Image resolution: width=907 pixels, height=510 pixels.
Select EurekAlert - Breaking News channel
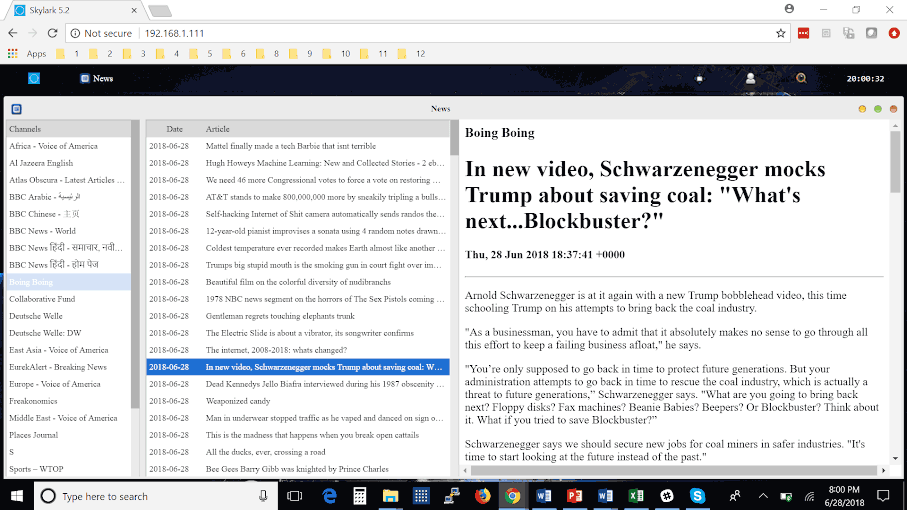(x=68, y=367)
